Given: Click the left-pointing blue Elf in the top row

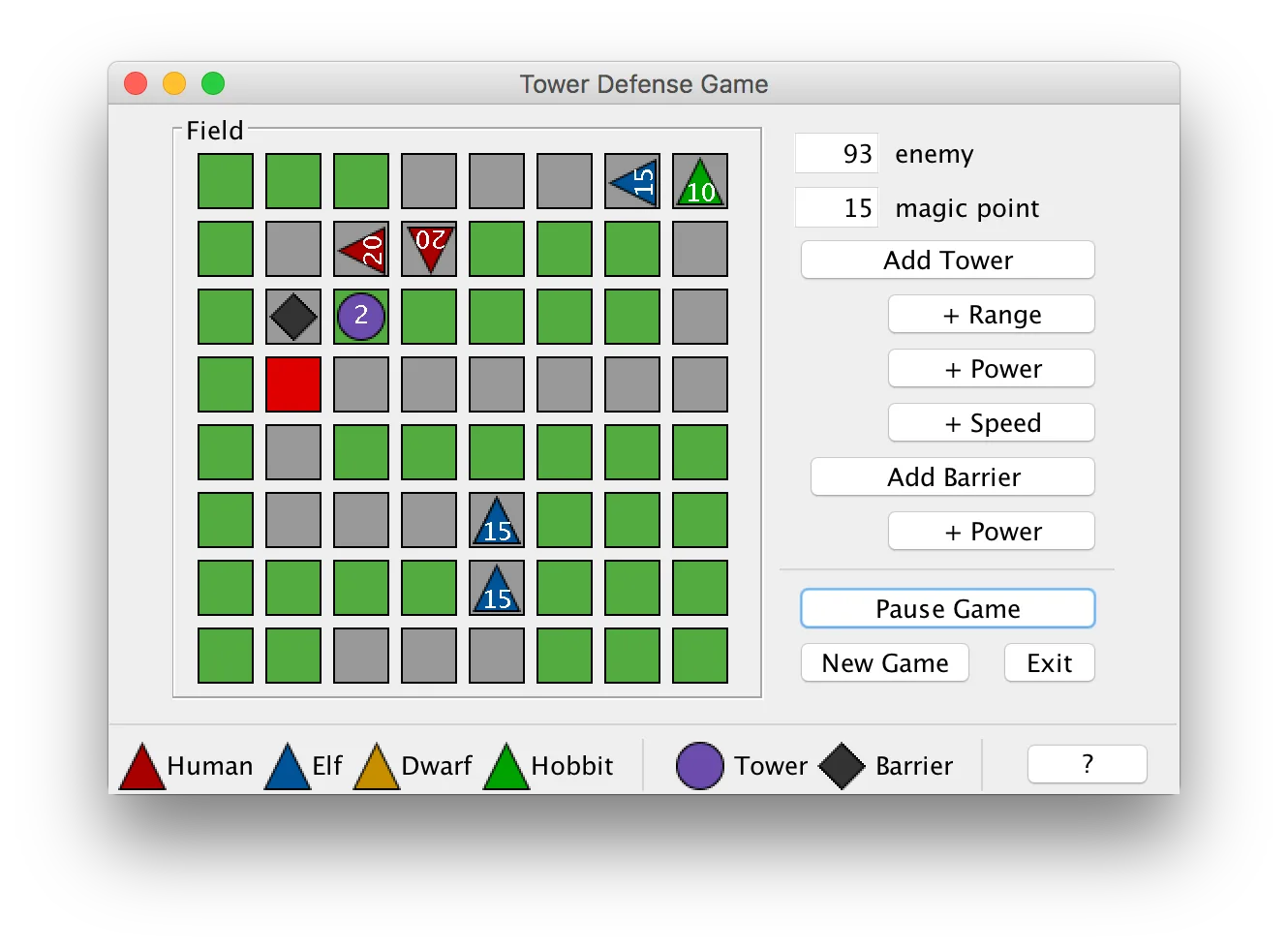Looking at the screenshot, I should tap(632, 181).
